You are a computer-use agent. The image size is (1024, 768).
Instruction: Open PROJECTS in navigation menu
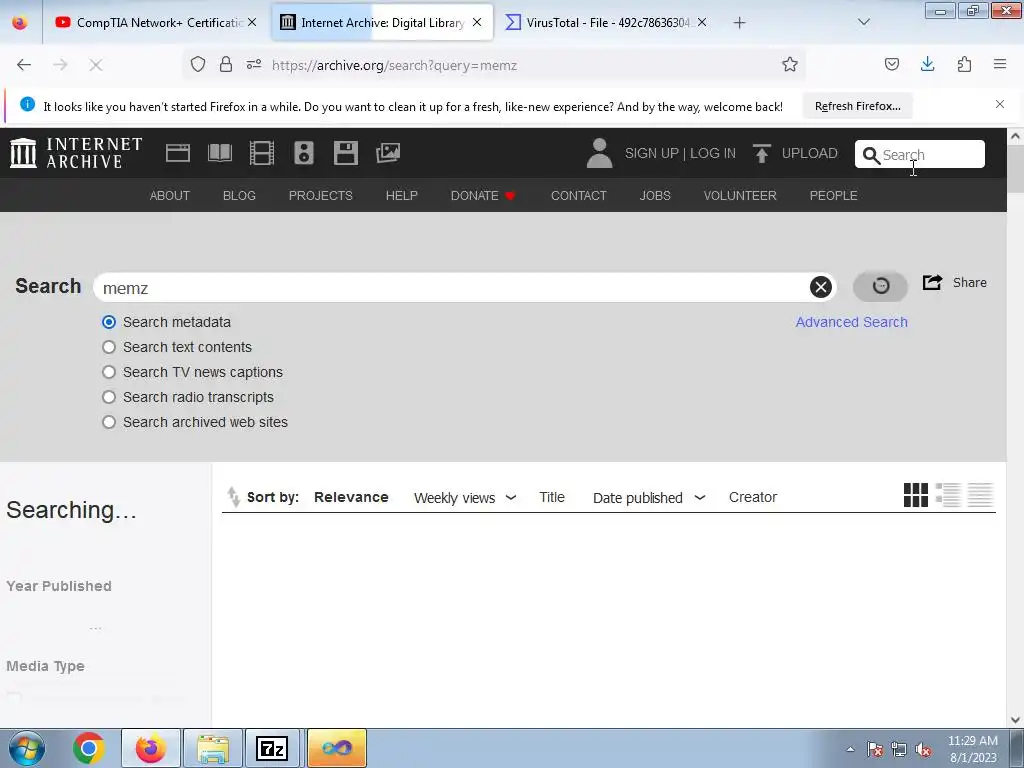pyautogui.click(x=321, y=195)
